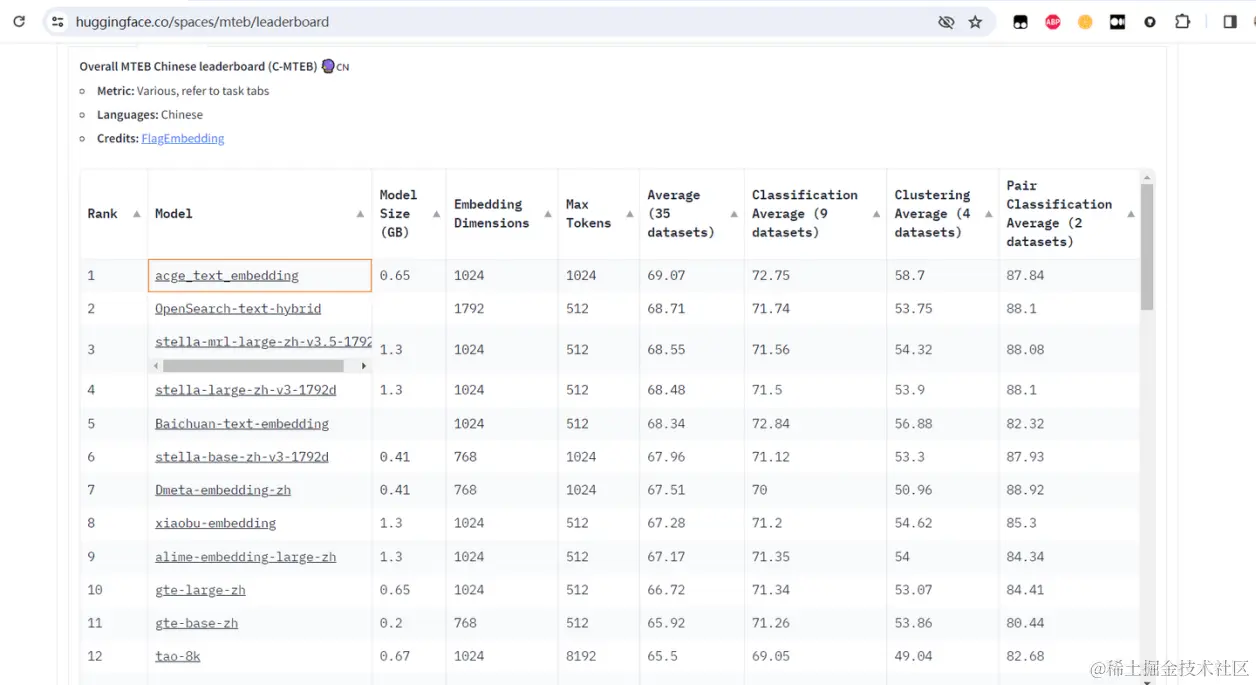The width and height of the screenshot is (1256, 685).
Task: Click the yellow circle extension icon
Action: (x=1085, y=22)
